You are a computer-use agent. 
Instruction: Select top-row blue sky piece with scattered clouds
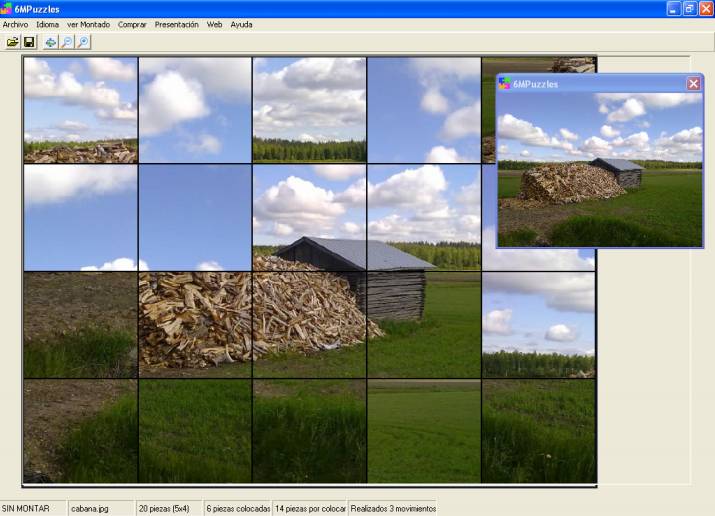point(424,110)
